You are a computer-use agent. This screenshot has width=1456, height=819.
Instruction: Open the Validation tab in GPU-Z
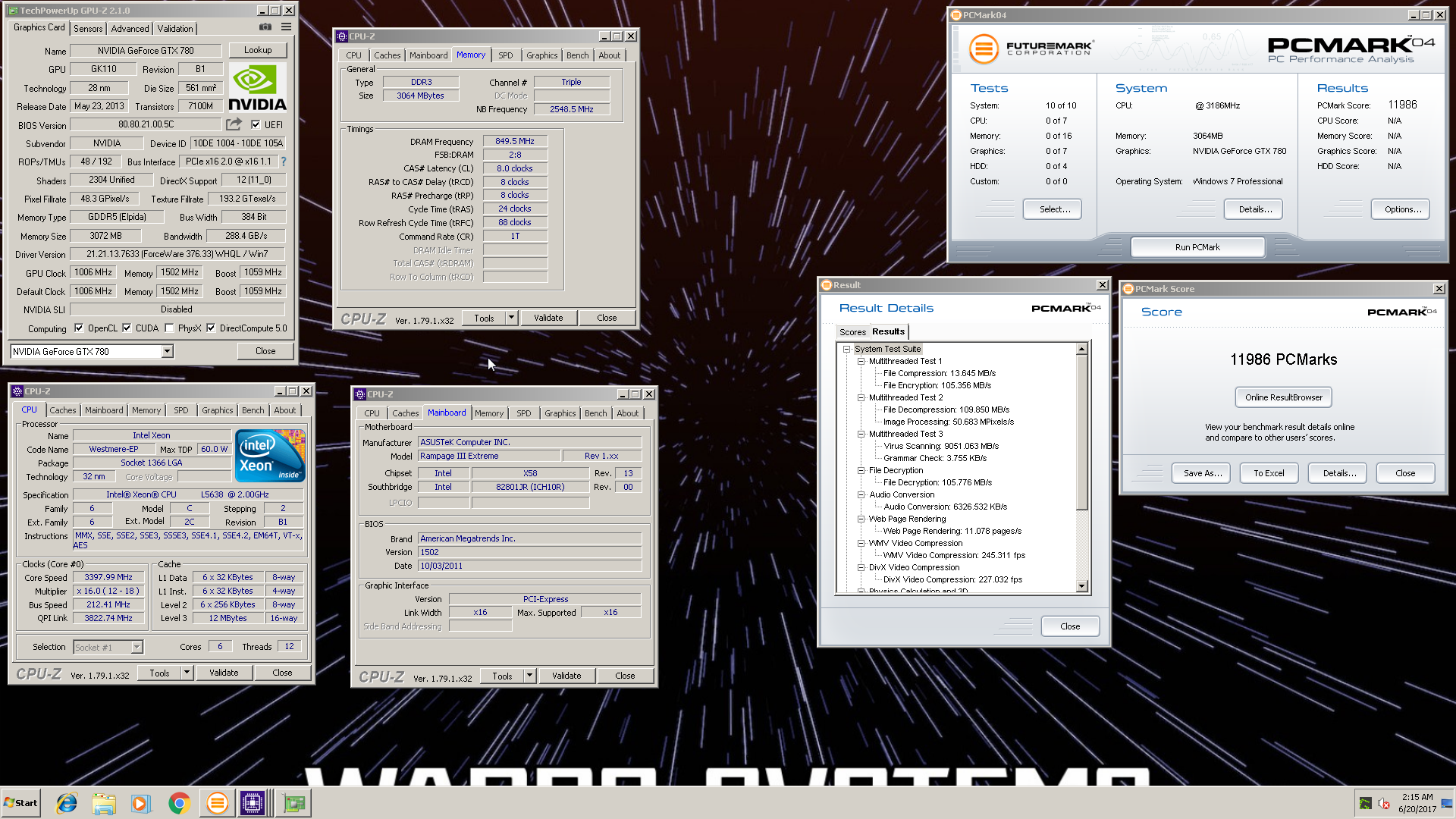pyautogui.click(x=175, y=29)
